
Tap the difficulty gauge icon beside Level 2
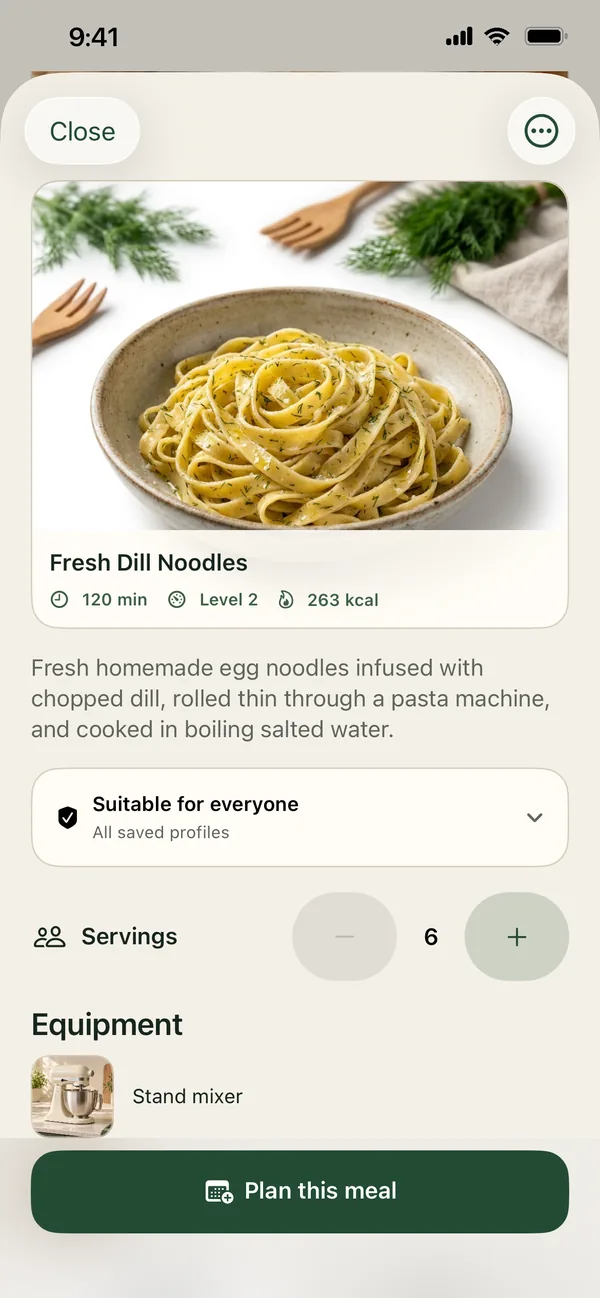coord(177,600)
